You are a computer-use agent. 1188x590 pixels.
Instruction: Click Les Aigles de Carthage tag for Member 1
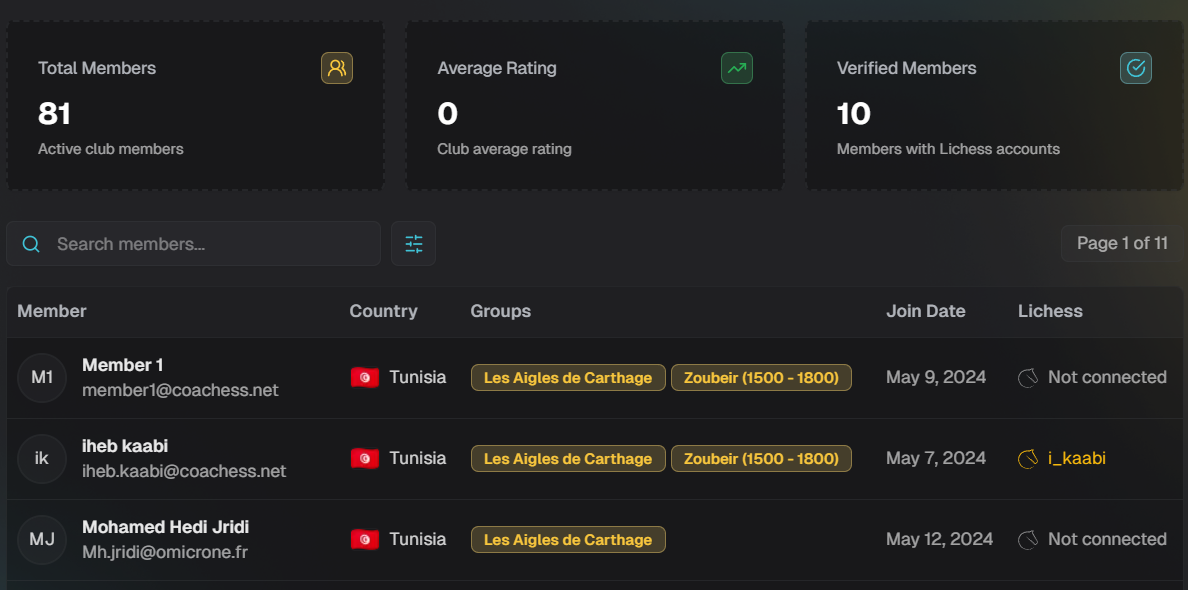click(568, 377)
